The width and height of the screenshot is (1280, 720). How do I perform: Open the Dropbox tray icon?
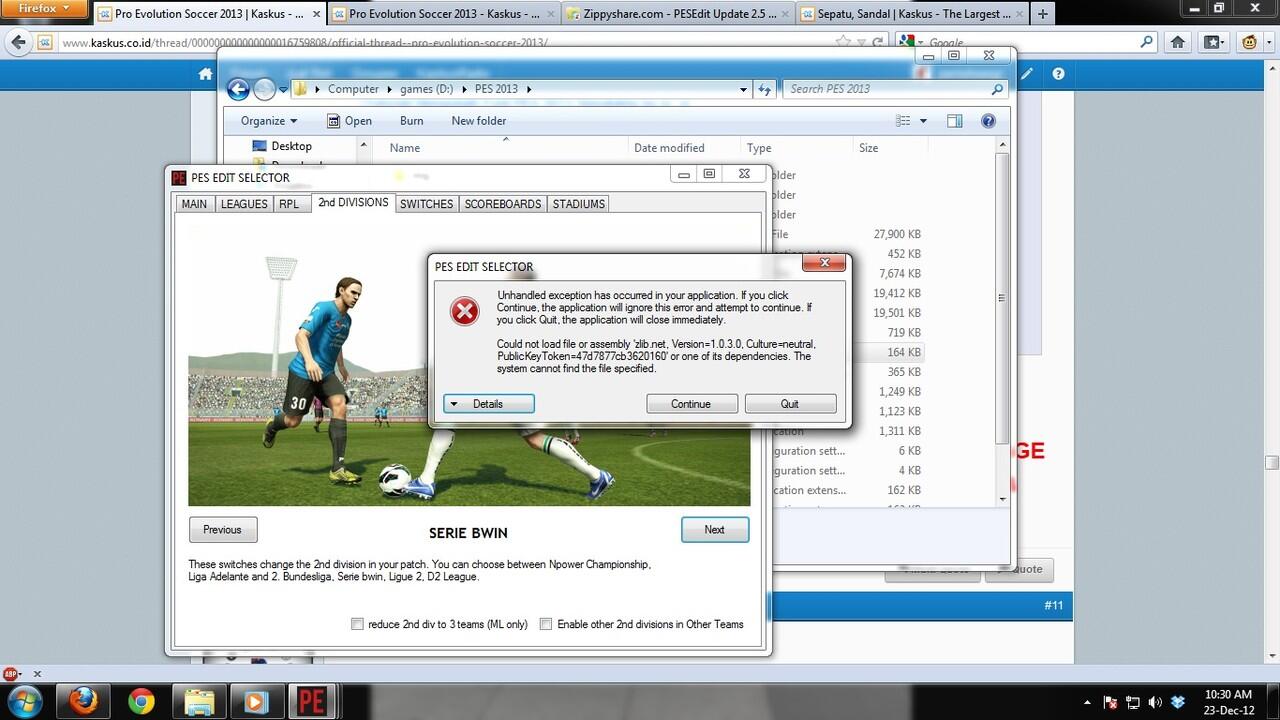click(x=1177, y=702)
